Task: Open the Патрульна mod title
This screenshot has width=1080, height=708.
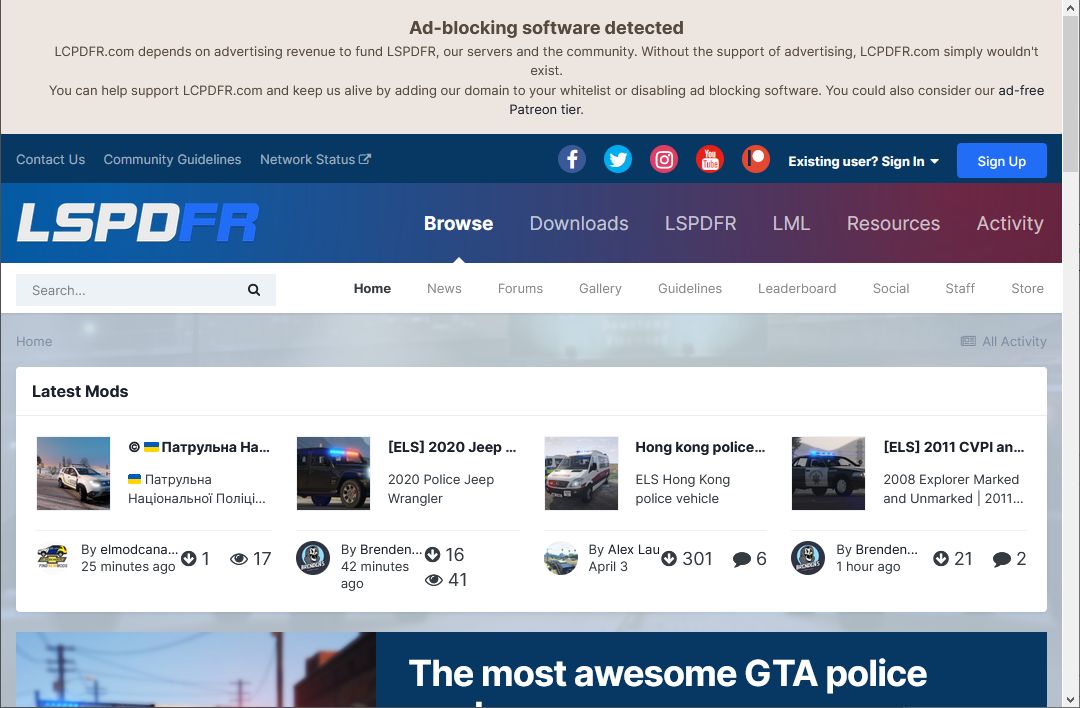Action: click(x=199, y=447)
